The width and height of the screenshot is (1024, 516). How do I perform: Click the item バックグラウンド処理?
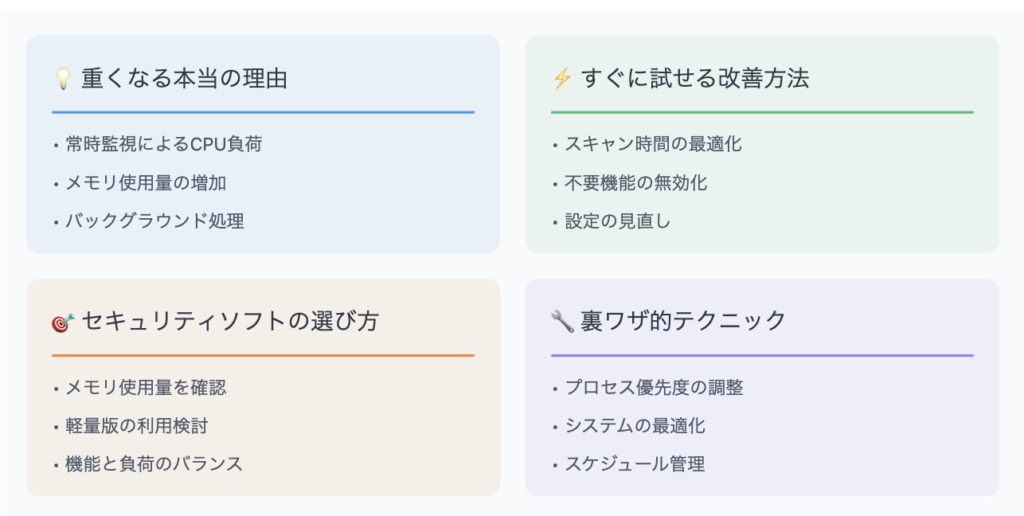pyautogui.click(x=155, y=221)
